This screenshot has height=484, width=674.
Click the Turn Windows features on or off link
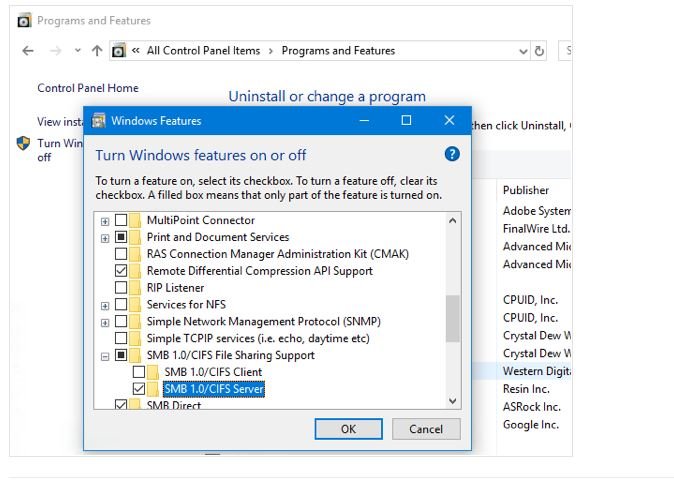click(x=60, y=150)
